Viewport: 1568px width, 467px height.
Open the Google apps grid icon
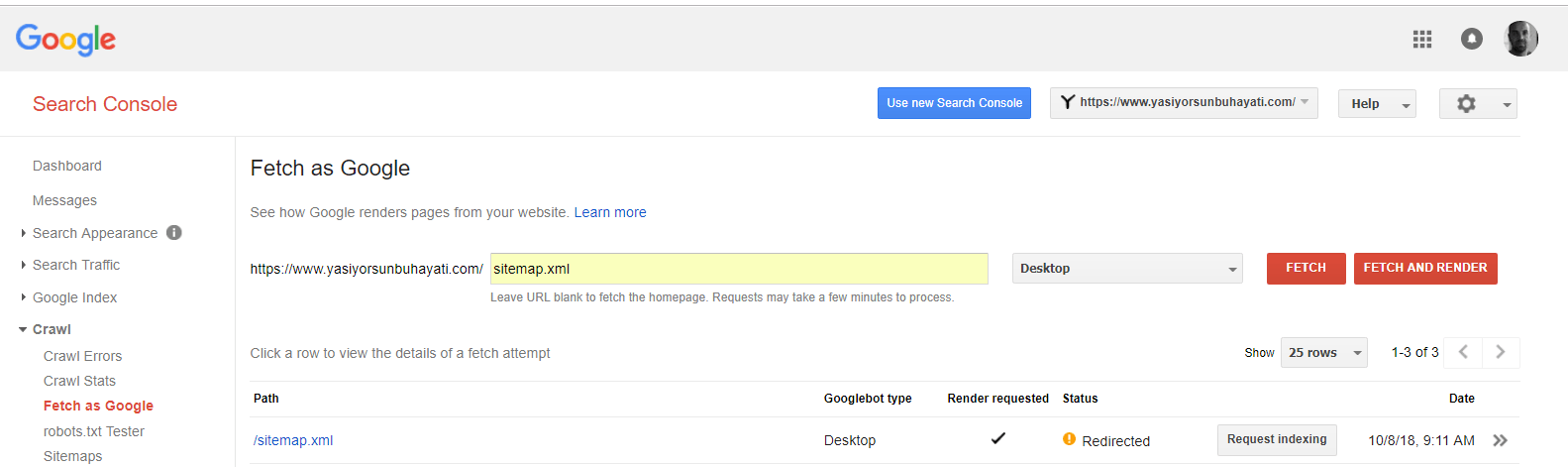[x=1422, y=39]
